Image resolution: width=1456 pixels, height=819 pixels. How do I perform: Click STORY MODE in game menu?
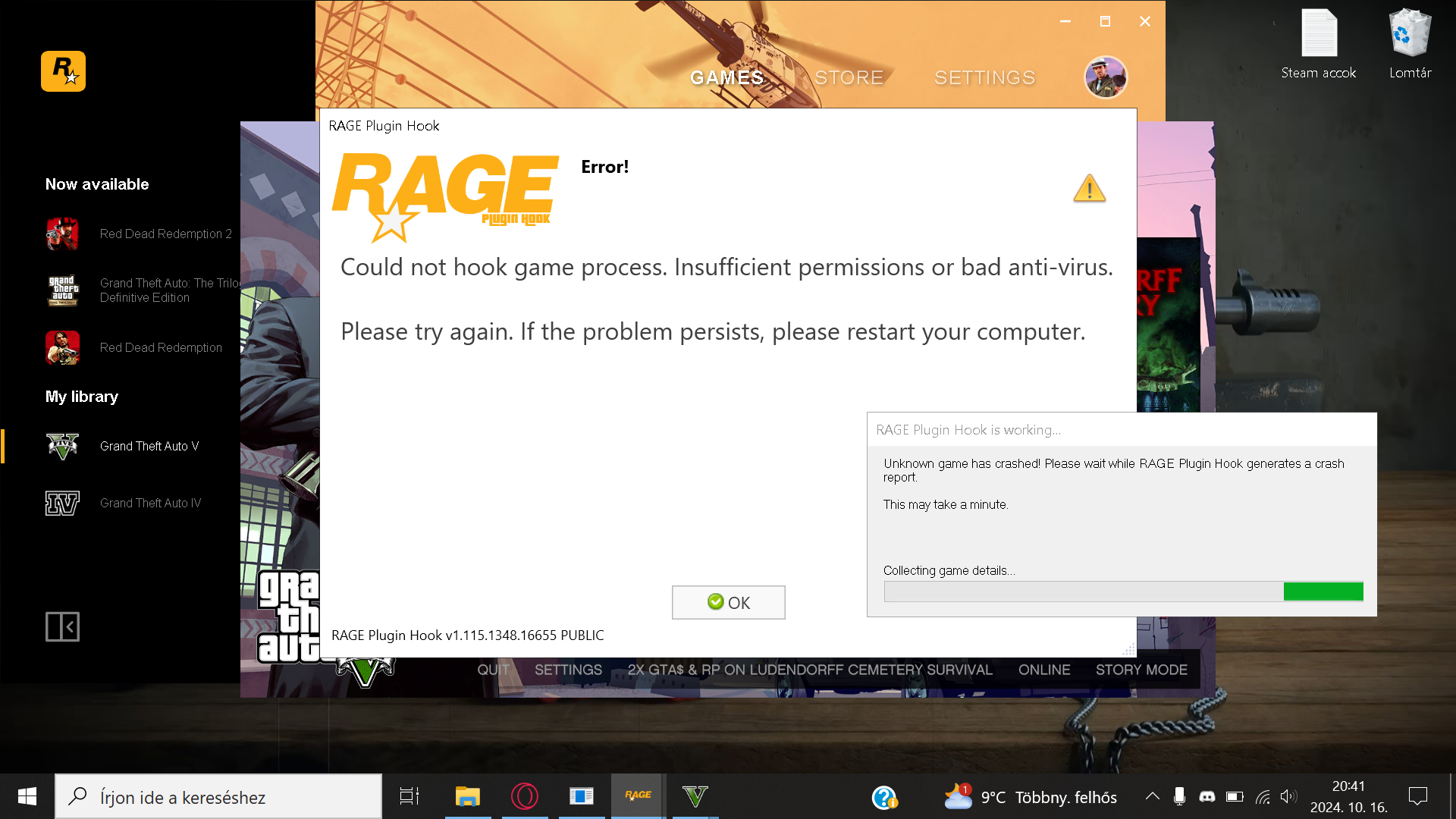tap(1141, 670)
